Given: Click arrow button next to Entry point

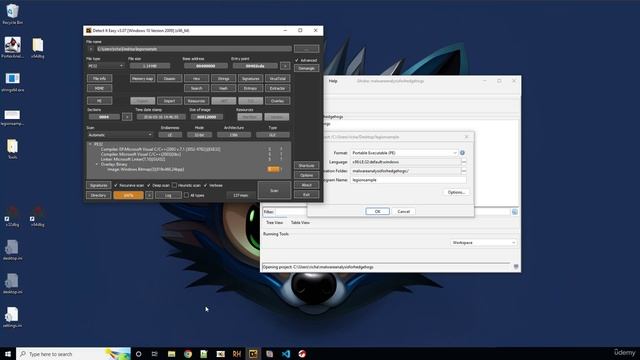Looking at the screenshot, I should [x=285, y=66].
